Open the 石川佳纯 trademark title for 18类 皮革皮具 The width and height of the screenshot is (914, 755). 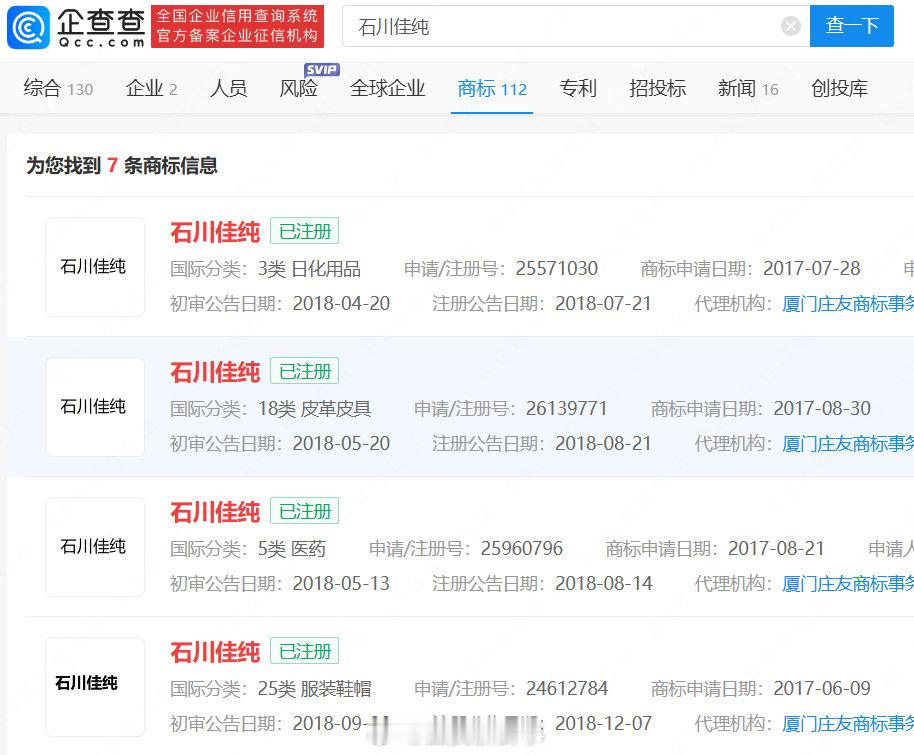[x=215, y=372]
